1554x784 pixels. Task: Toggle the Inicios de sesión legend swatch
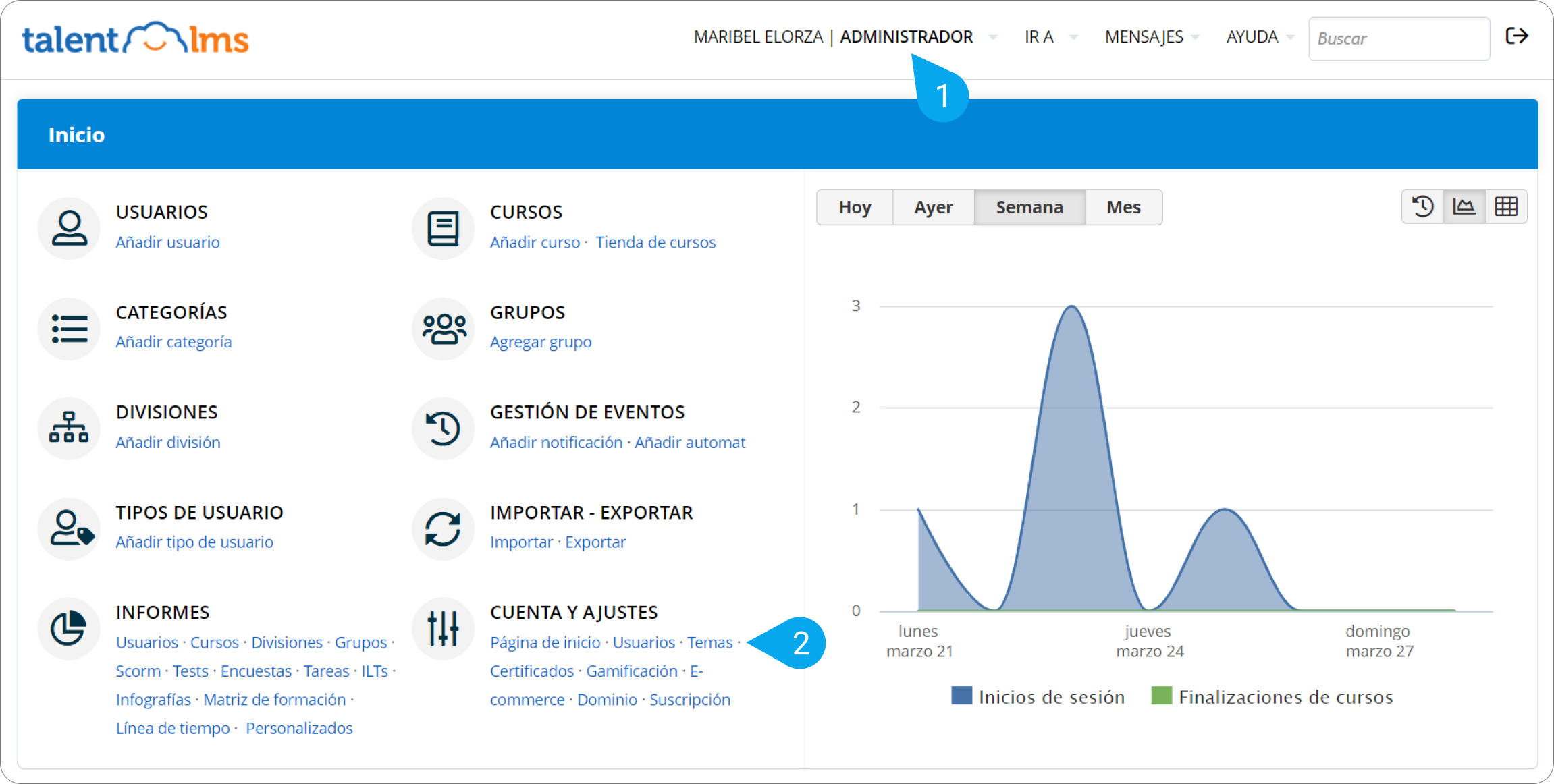961,696
